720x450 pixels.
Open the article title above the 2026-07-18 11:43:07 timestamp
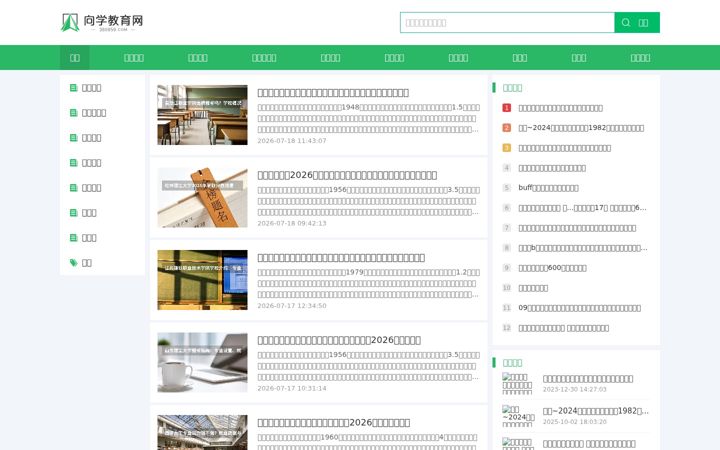tap(333, 93)
